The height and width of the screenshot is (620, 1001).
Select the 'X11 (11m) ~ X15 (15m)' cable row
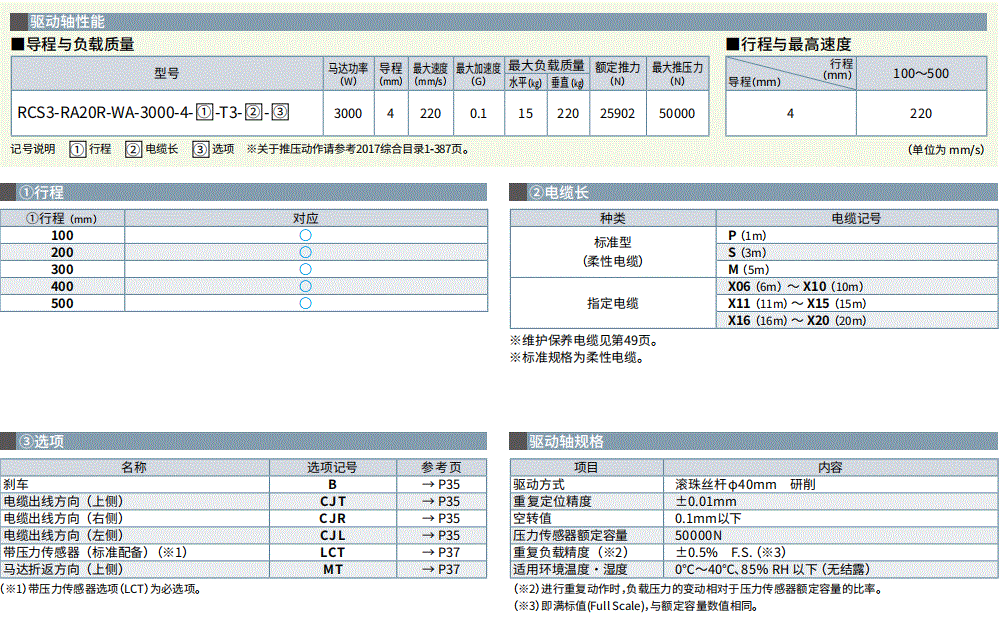point(797,303)
